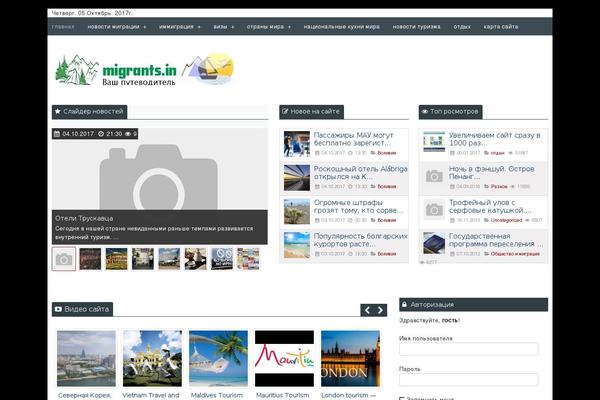Viewport: 600px width, 400px height.
Task: Open Mauritius Tourism video thumbnail
Action: coord(284,359)
